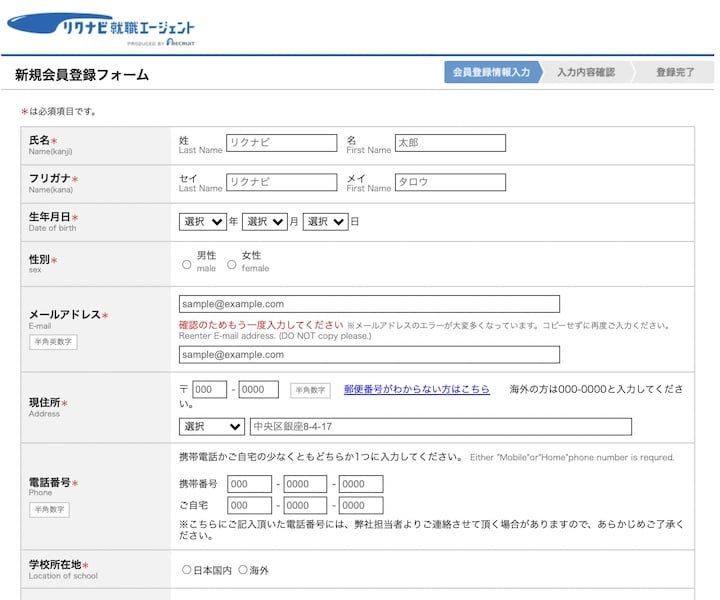Choose 日本国内 for school location

[187, 570]
